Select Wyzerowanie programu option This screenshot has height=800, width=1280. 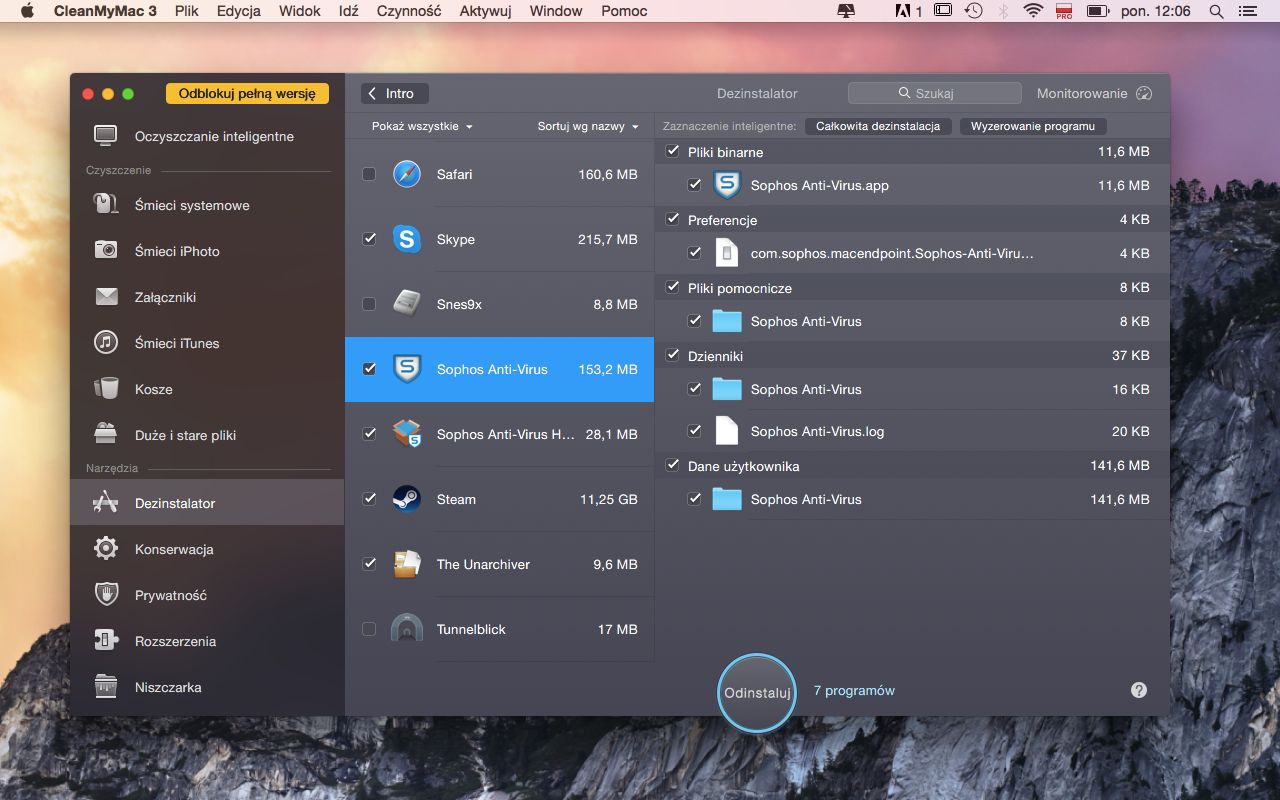tap(1033, 126)
